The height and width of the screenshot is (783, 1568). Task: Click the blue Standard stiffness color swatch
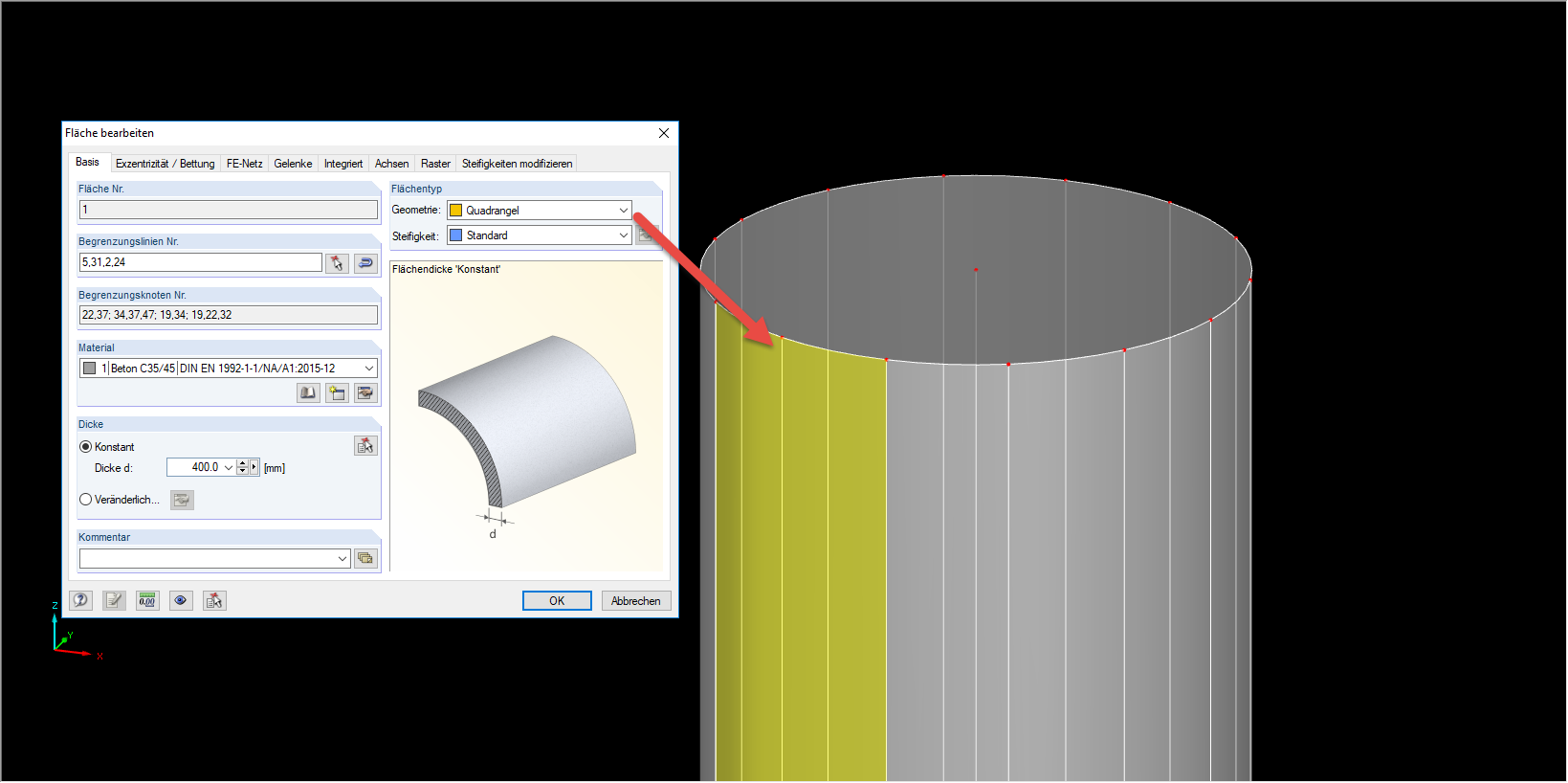pyautogui.click(x=456, y=235)
